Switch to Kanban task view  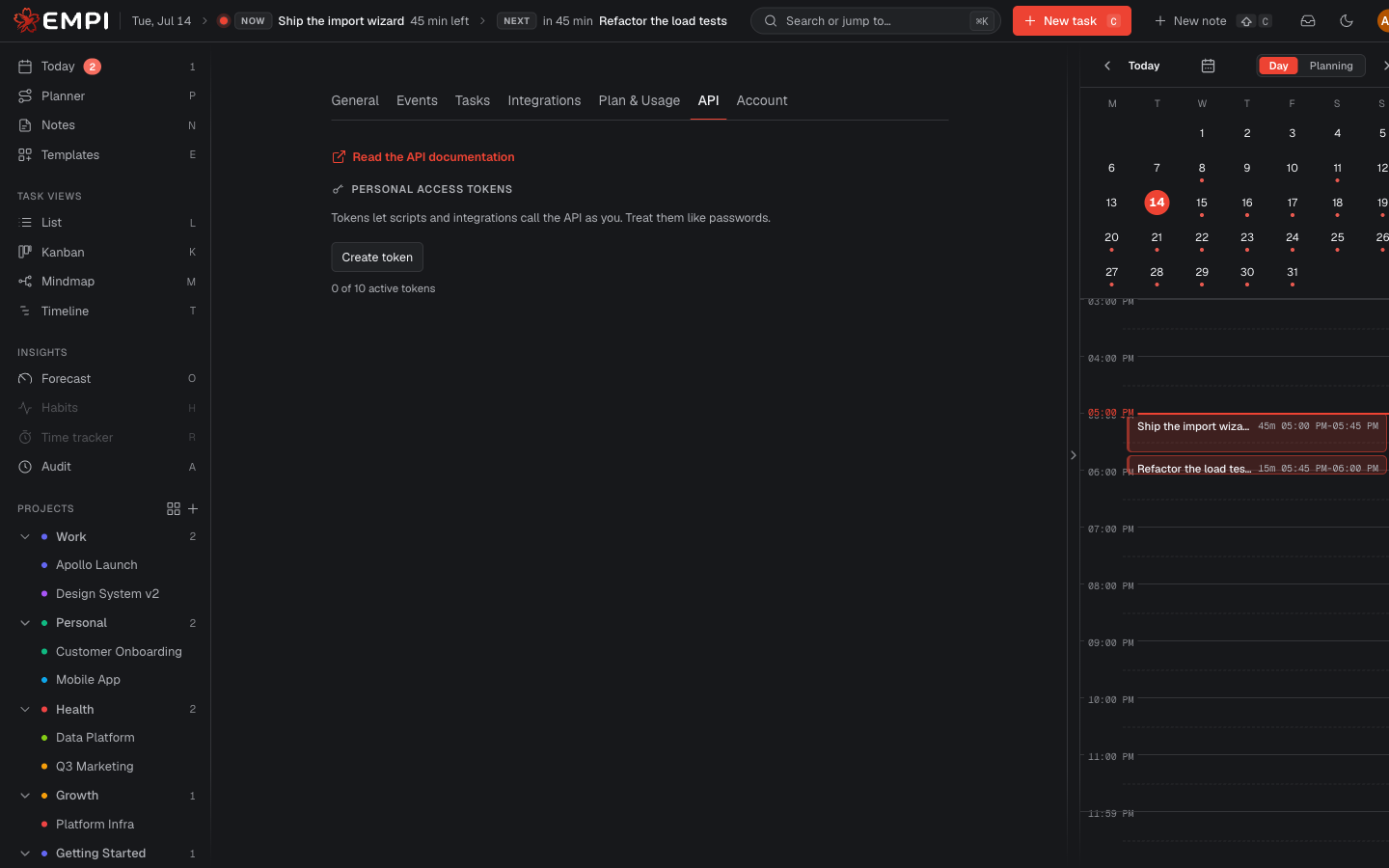click(x=106, y=252)
